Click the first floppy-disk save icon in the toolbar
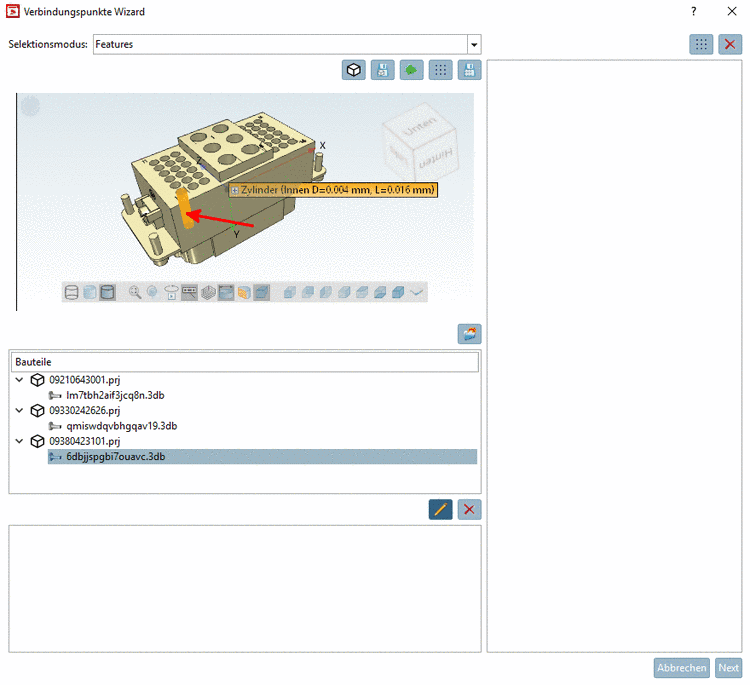 pos(383,70)
